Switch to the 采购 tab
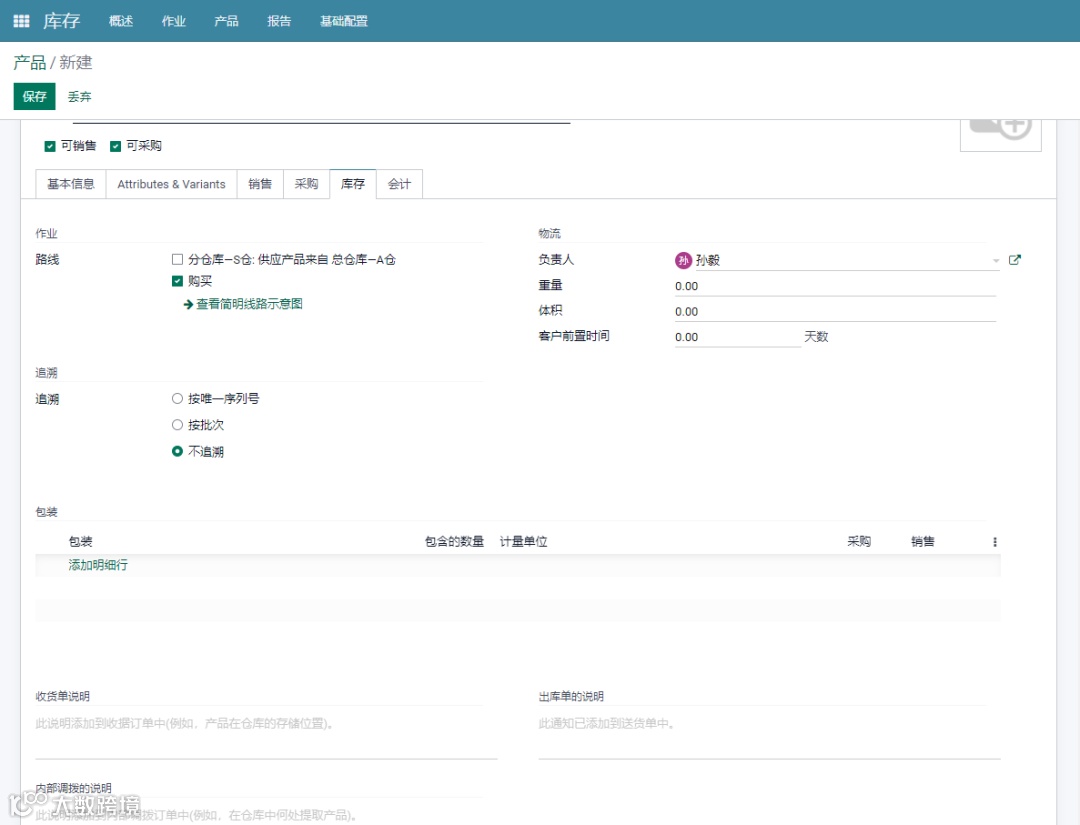This screenshot has width=1080, height=825. coord(307,184)
